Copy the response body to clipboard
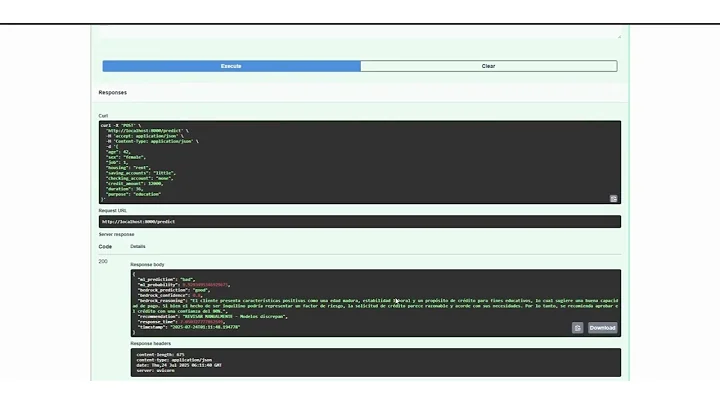The width and height of the screenshot is (720, 404). [x=578, y=328]
